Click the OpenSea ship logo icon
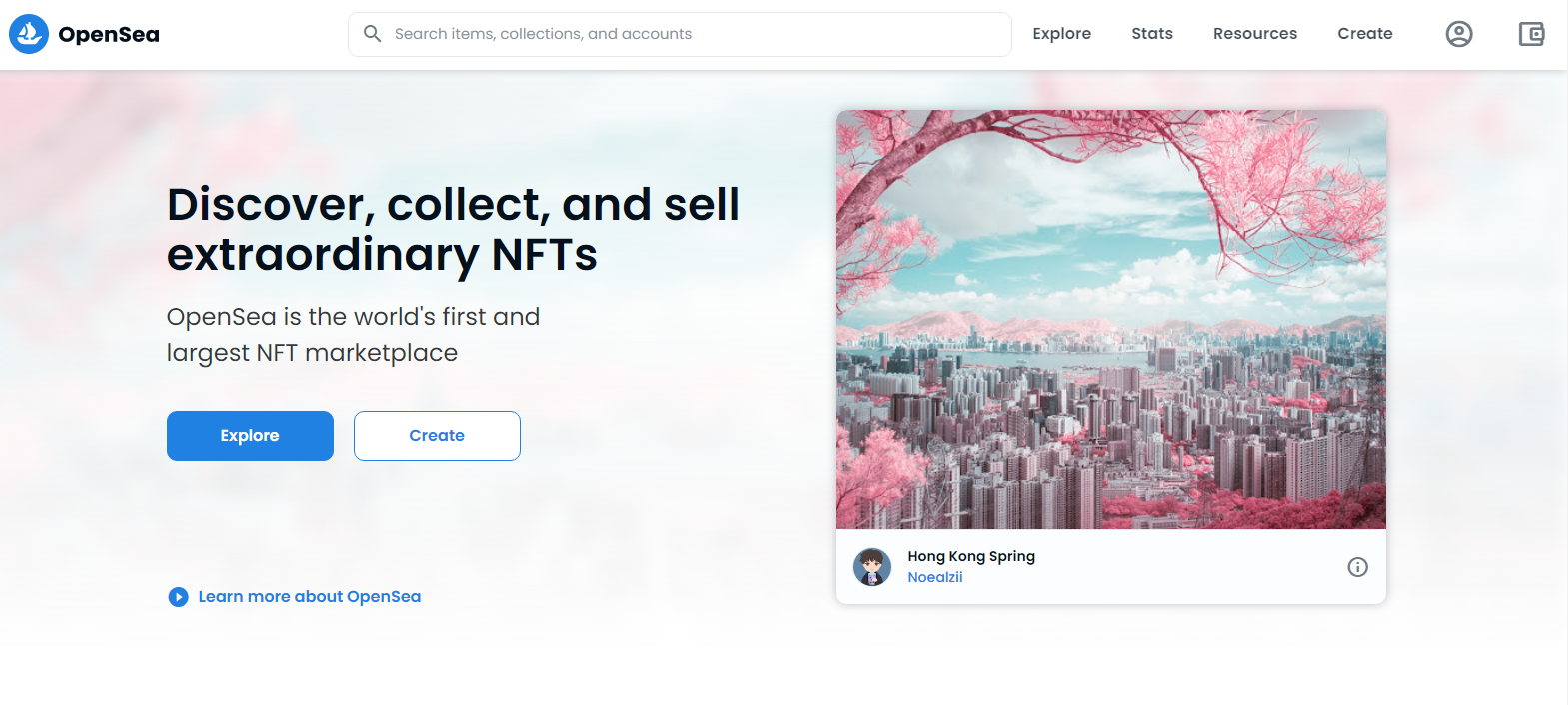Image resolution: width=1568 pixels, height=705 pixels. pyautogui.click(x=29, y=34)
